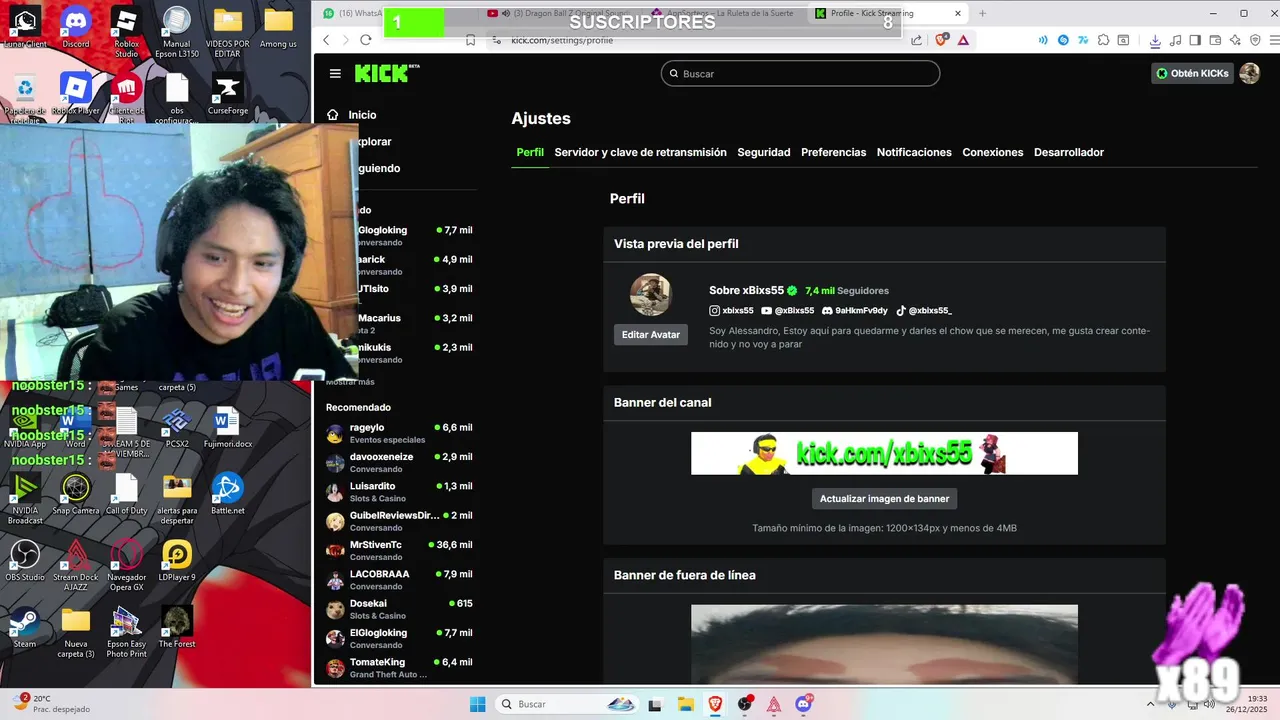The height and width of the screenshot is (720, 1280).
Task: Click the Instagram xbixs55 social link
Action: point(731,311)
